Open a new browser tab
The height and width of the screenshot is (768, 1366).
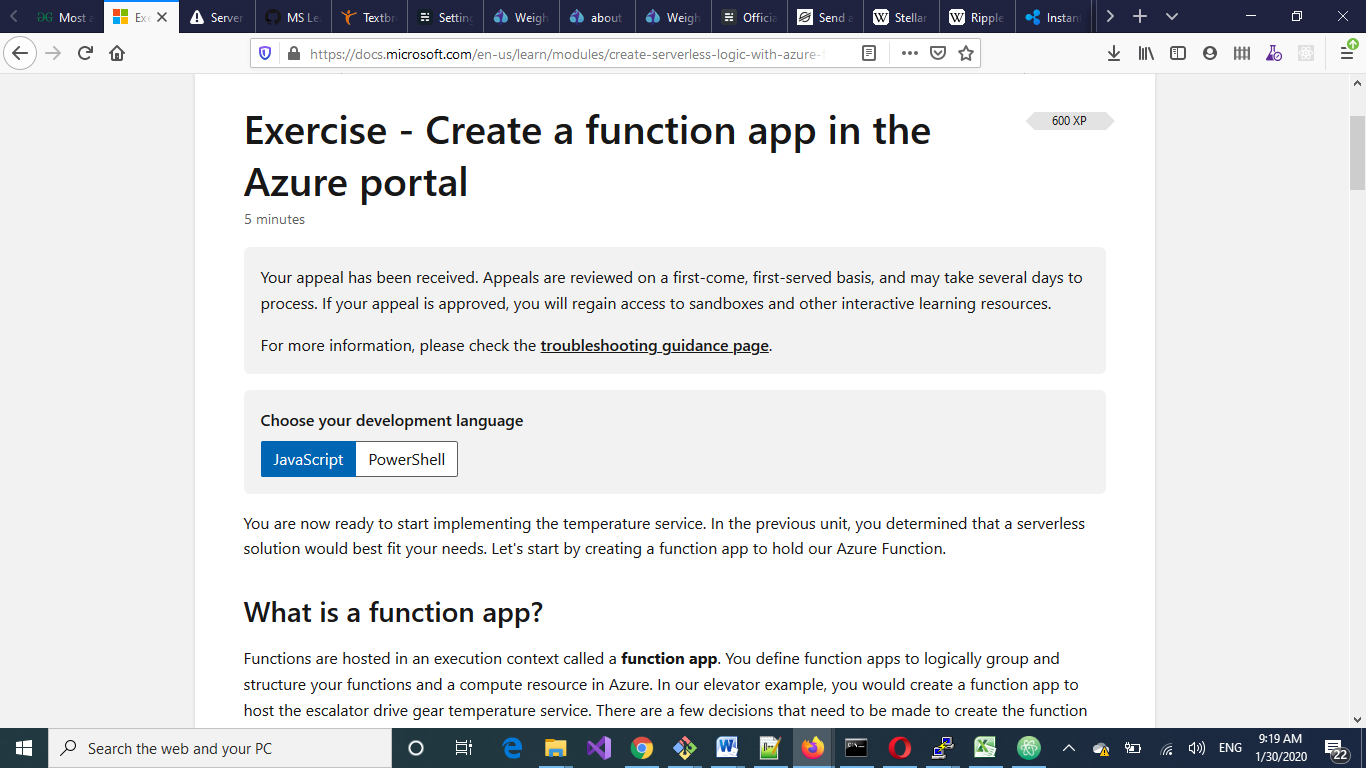pos(1140,17)
